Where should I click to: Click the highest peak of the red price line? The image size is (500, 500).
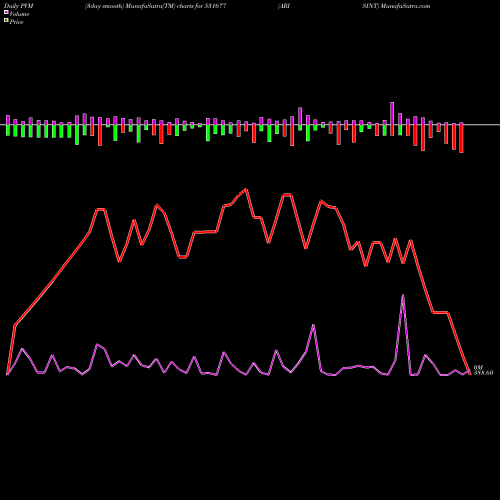[246, 189]
